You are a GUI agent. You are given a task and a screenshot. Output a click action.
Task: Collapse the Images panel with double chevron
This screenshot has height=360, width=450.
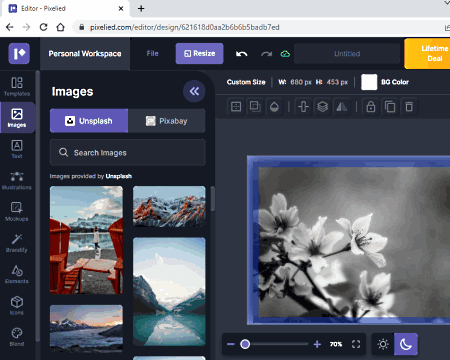(194, 91)
